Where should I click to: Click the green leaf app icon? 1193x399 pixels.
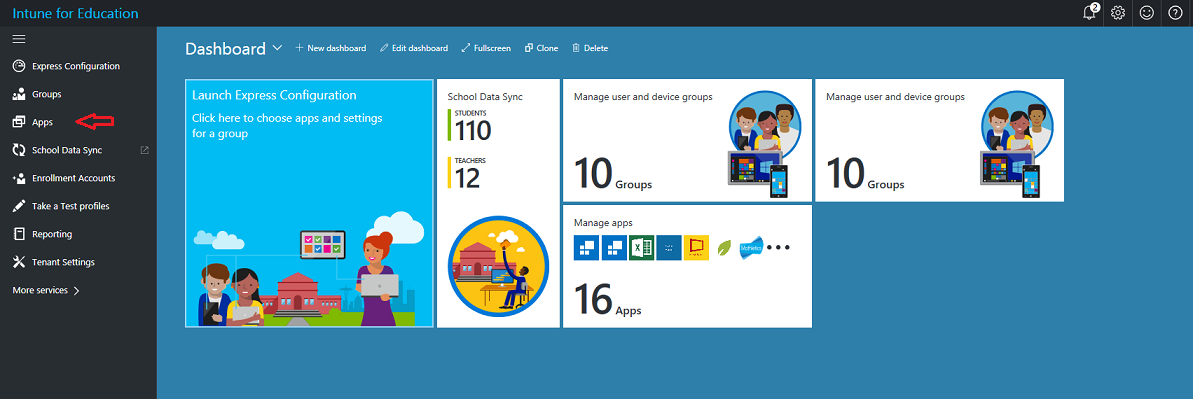coord(724,248)
